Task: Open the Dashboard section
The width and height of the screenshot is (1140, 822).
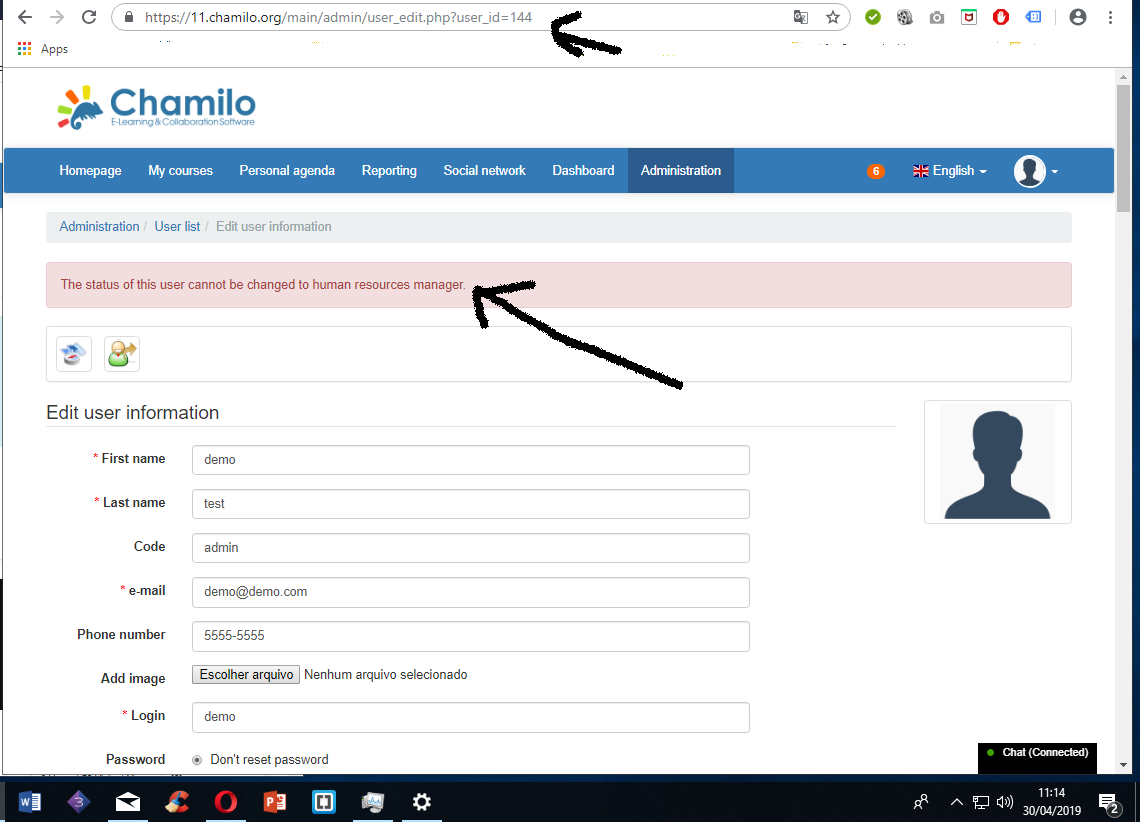Action: coord(583,170)
